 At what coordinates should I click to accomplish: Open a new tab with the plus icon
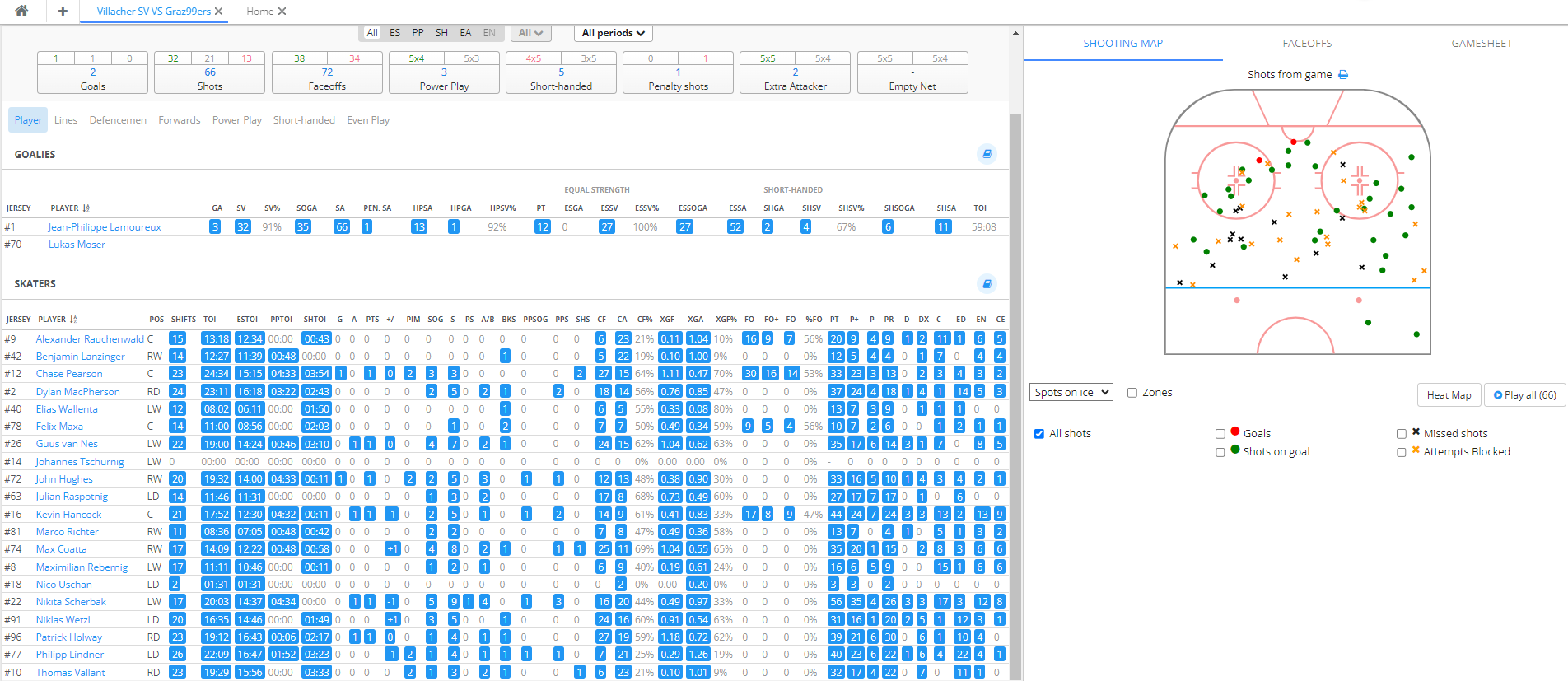[63, 11]
